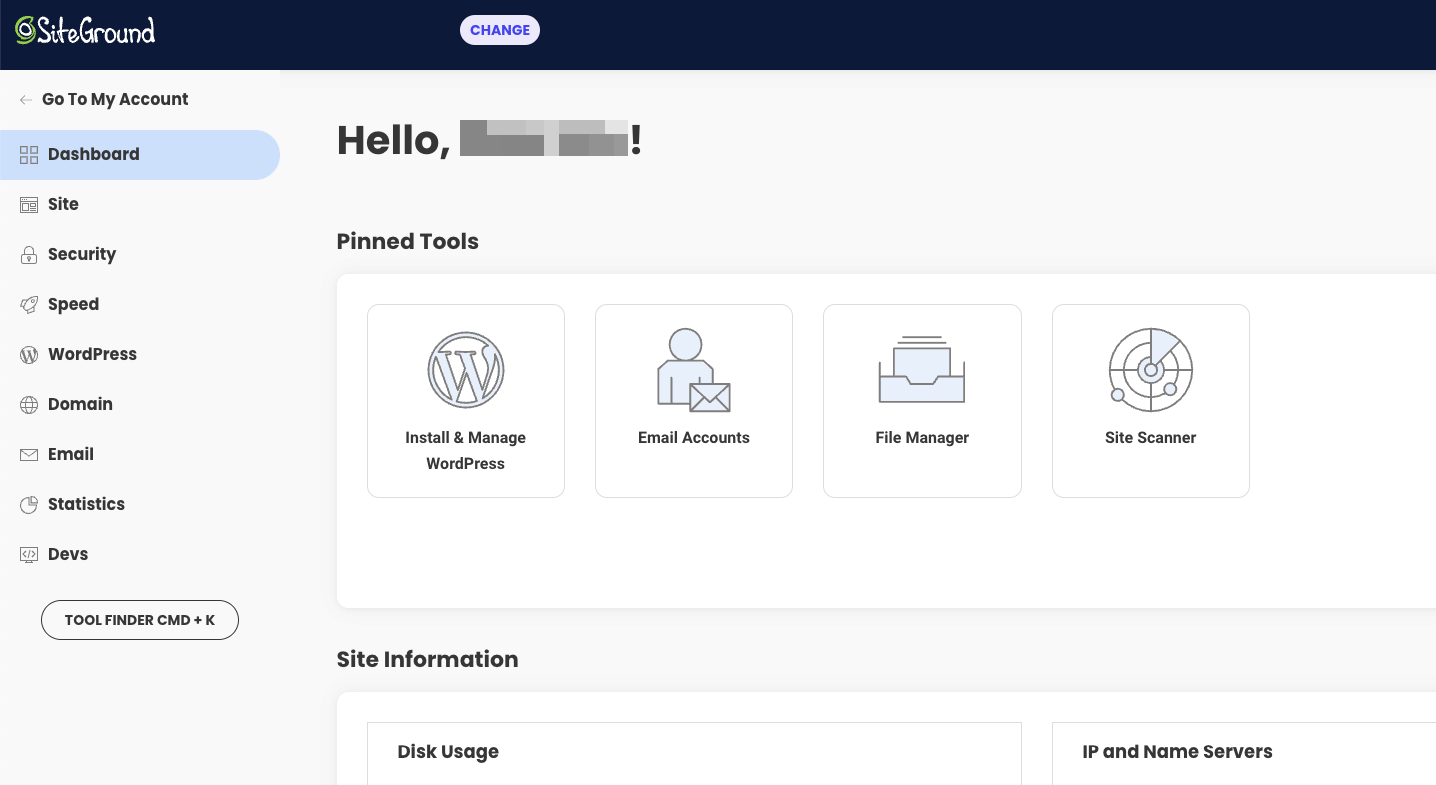
Task: Navigate to the Statistics section
Action: pyautogui.click(x=86, y=505)
